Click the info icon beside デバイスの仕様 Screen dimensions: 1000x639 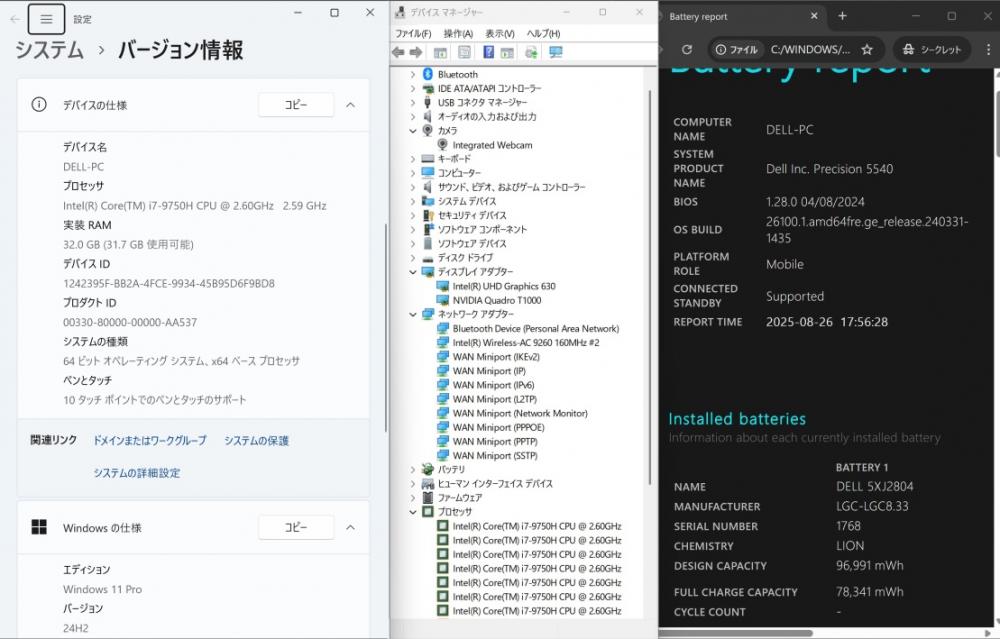pos(39,105)
